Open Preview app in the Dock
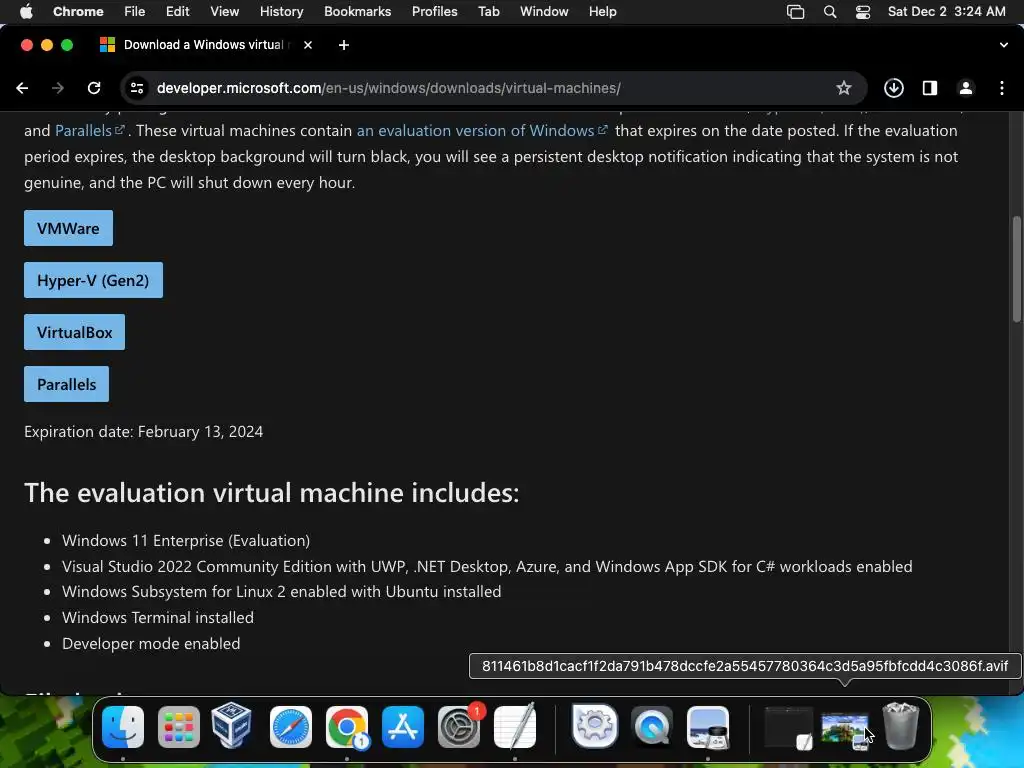 (x=708, y=727)
